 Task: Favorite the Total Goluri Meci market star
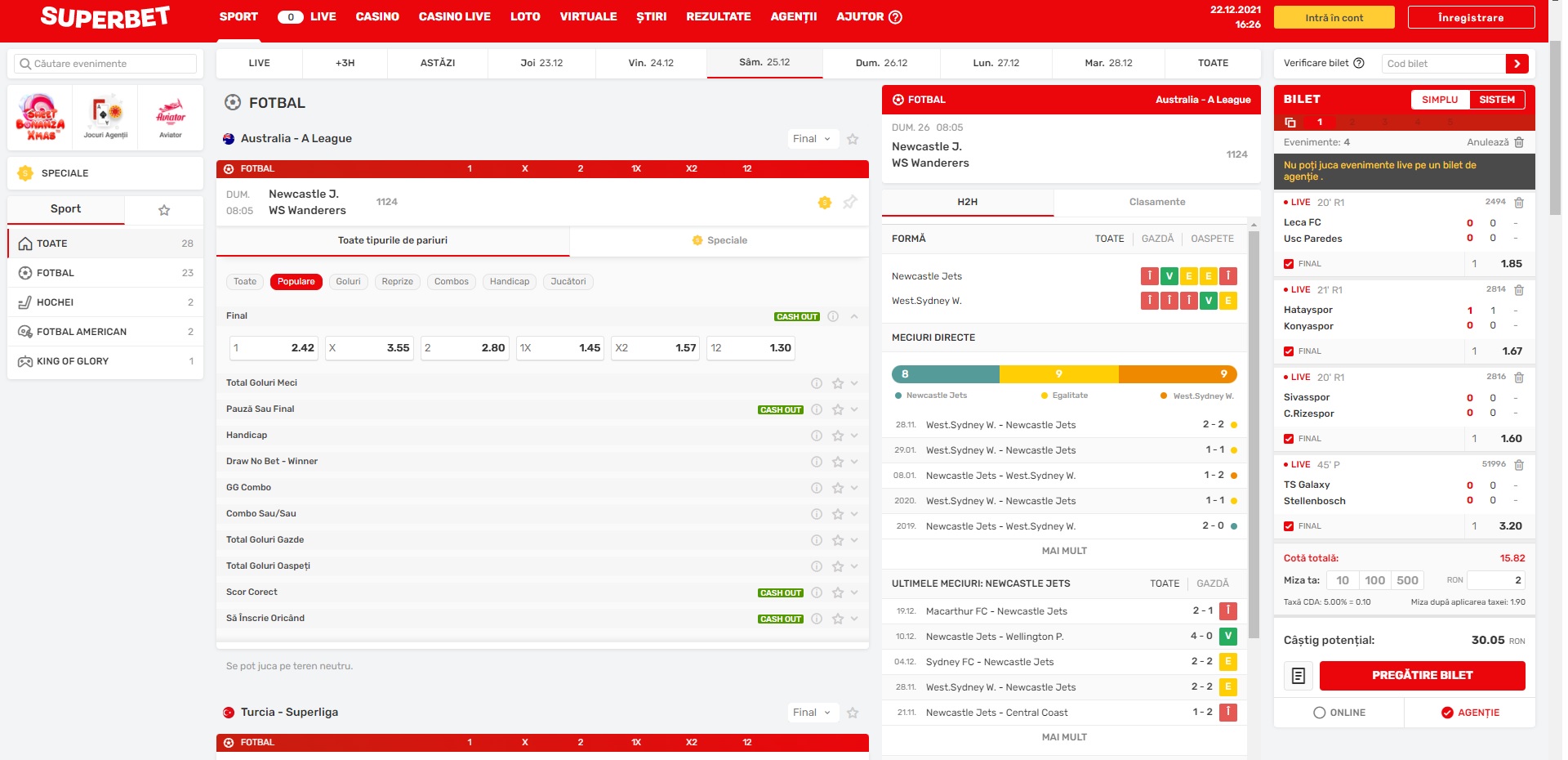[838, 383]
